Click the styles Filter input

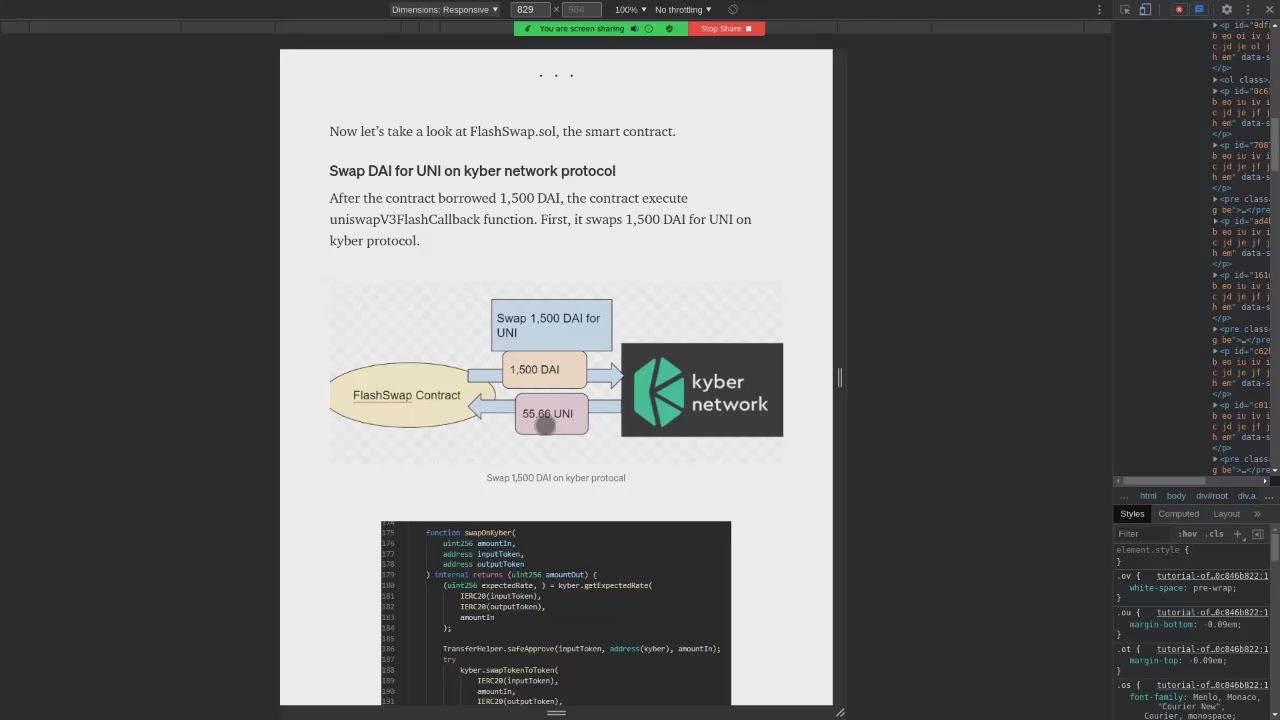pos(1142,534)
